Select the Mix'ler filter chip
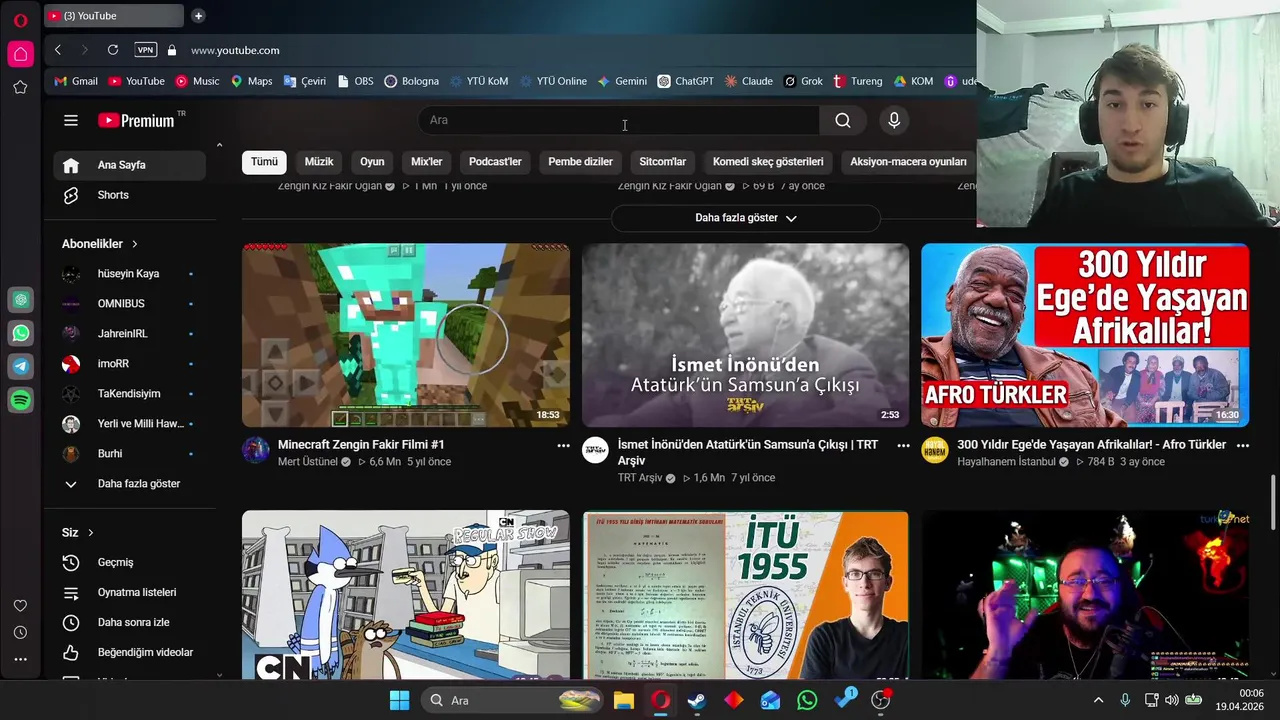Viewport: 1280px width, 720px height. (427, 162)
